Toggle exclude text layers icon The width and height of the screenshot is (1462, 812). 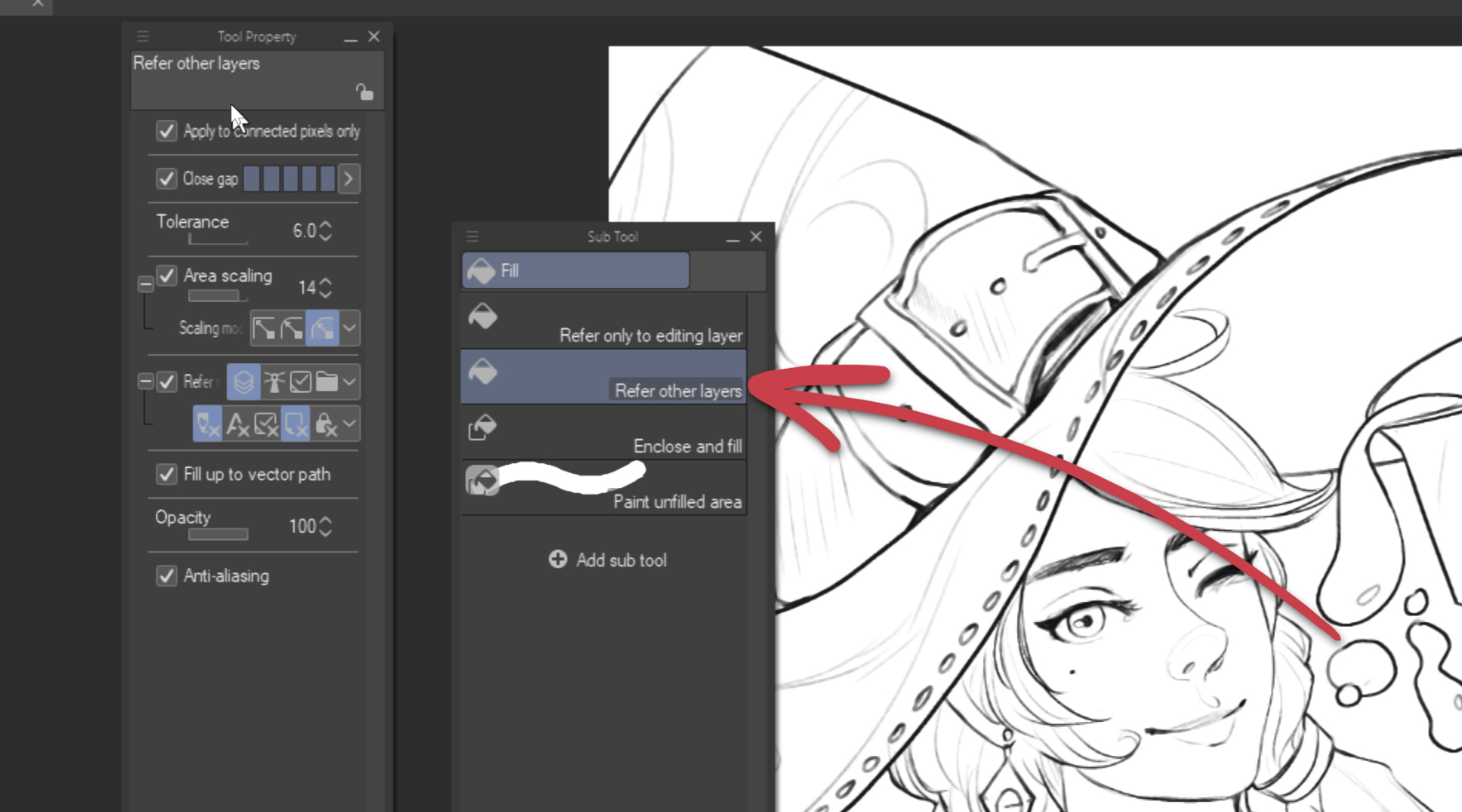[x=237, y=424]
